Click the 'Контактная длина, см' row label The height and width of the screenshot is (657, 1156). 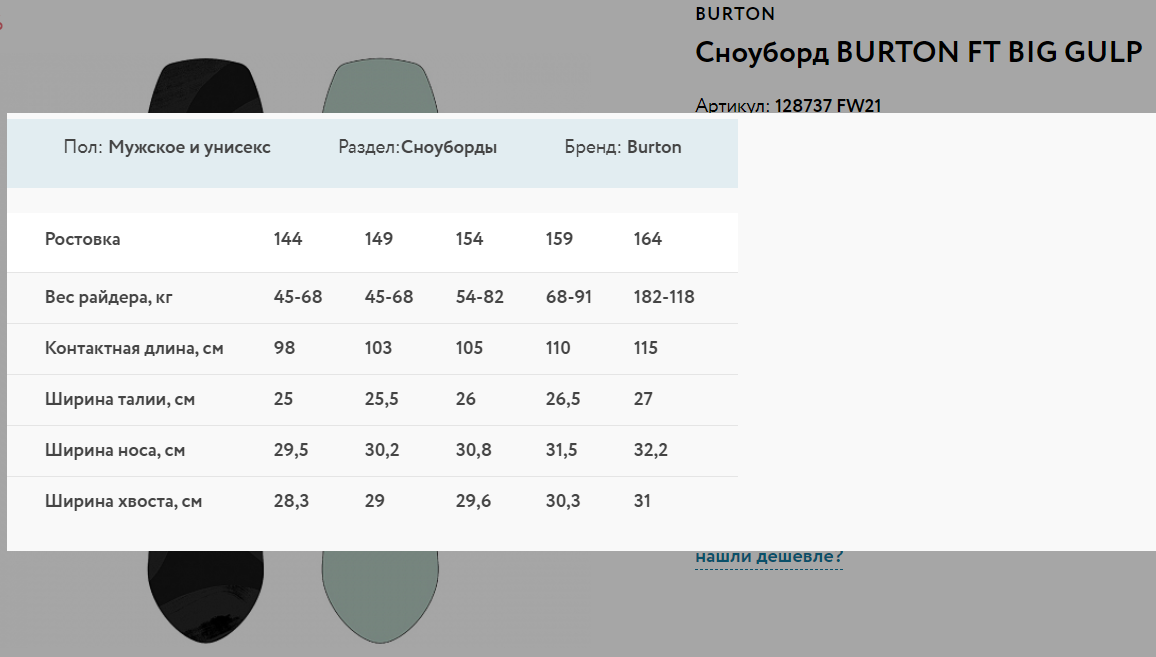[x=134, y=348]
